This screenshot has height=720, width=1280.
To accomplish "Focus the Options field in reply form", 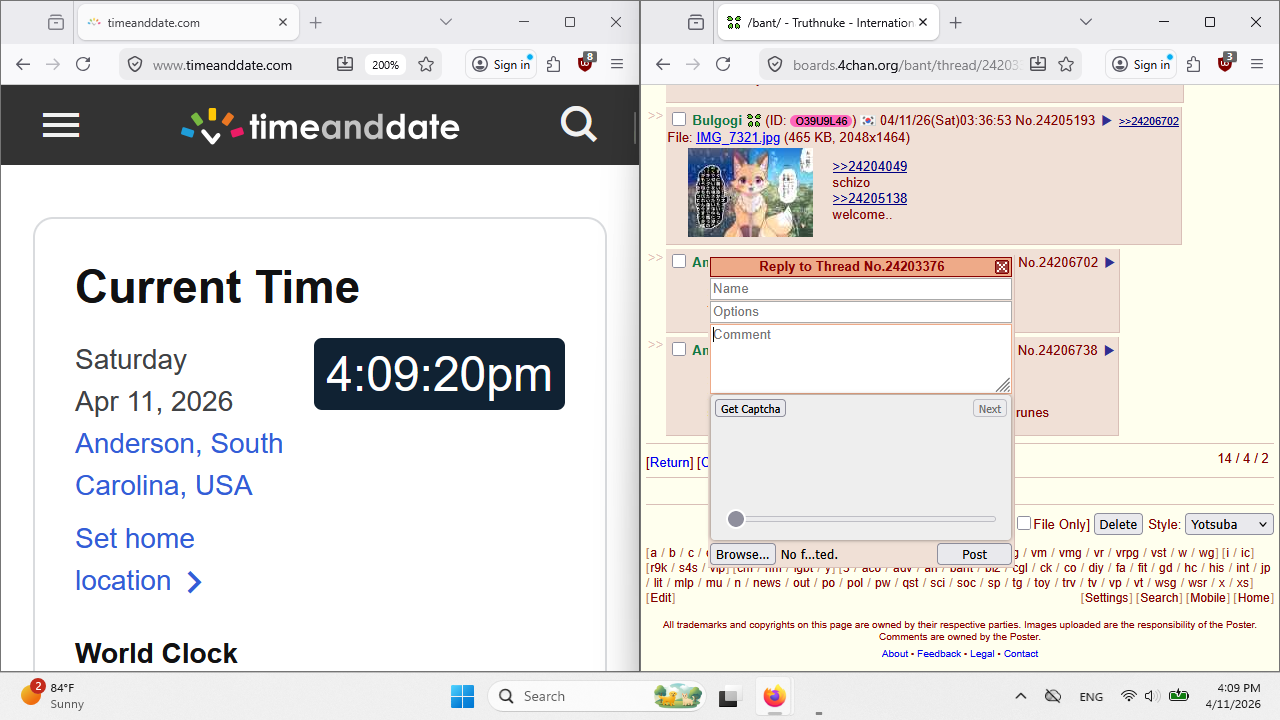I will 861,312.
